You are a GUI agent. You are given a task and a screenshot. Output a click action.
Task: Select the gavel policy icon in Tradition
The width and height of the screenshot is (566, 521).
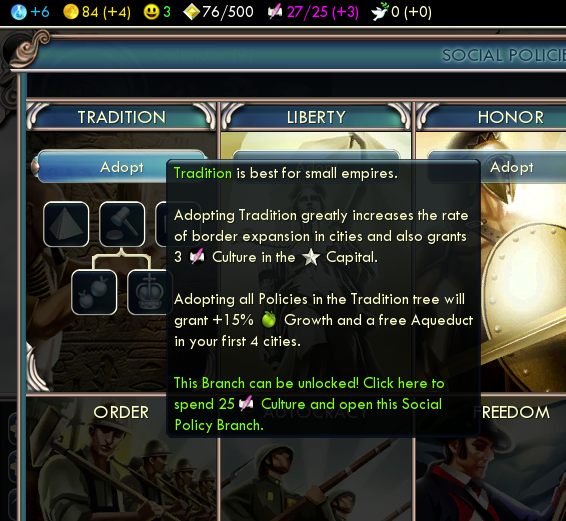click(122, 224)
